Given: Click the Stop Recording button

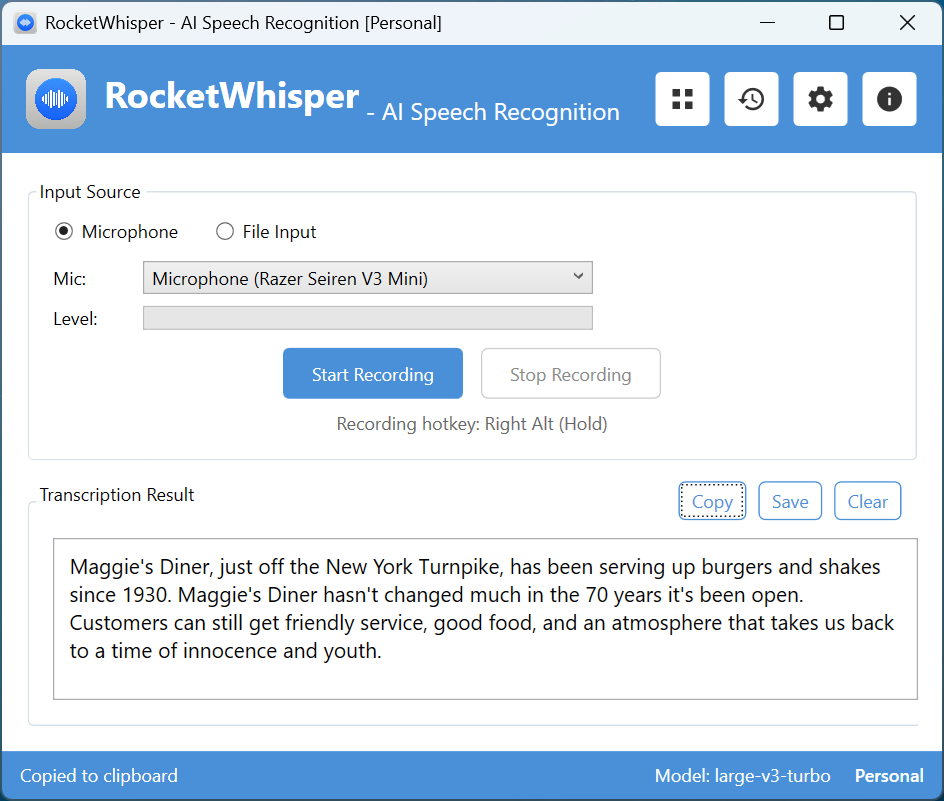Looking at the screenshot, I should [x=571, y=373].
